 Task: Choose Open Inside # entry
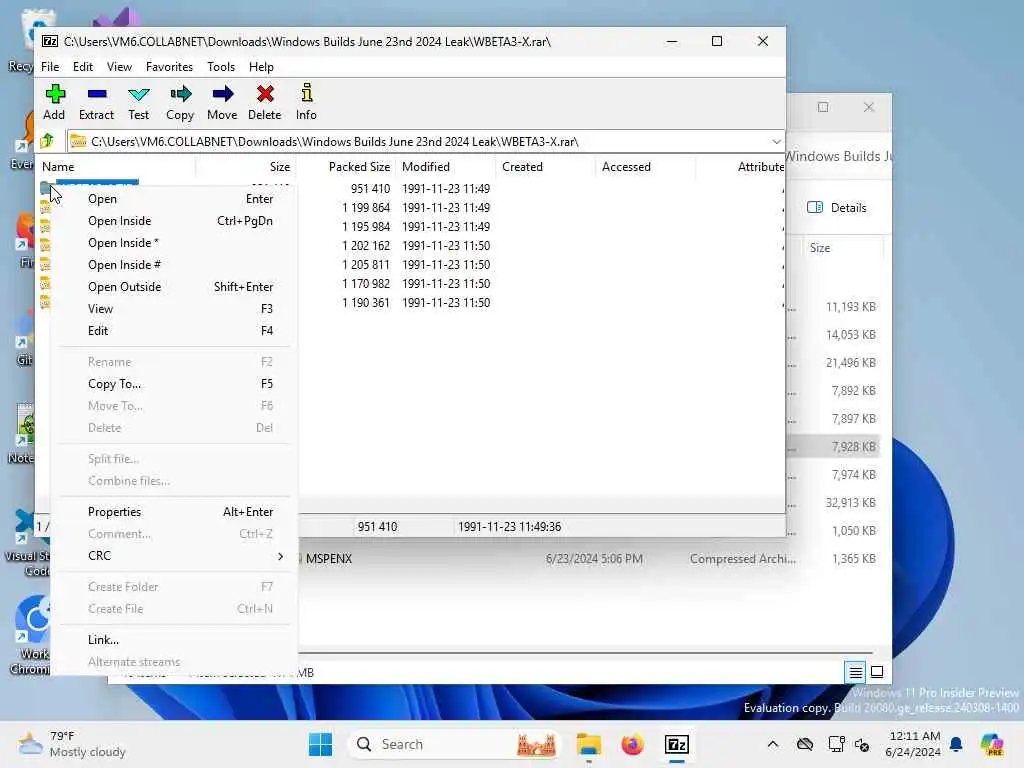174,264
